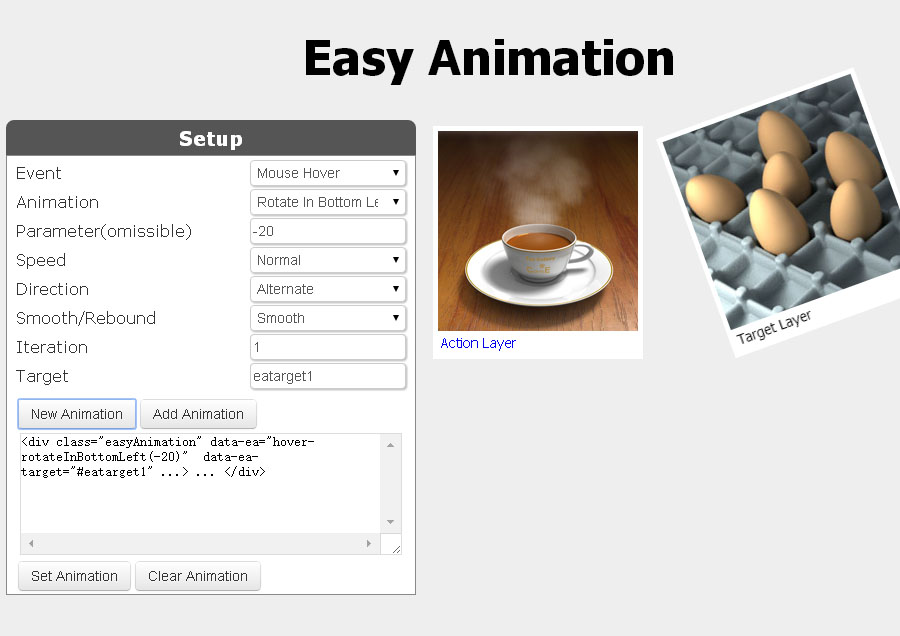
Task: Click the Target label
Action: [42, 377]
